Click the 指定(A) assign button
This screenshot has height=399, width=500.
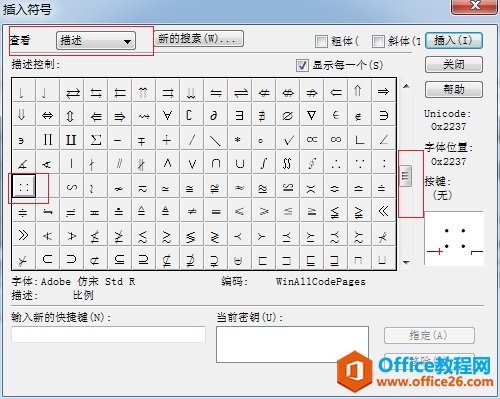[429, 335]
